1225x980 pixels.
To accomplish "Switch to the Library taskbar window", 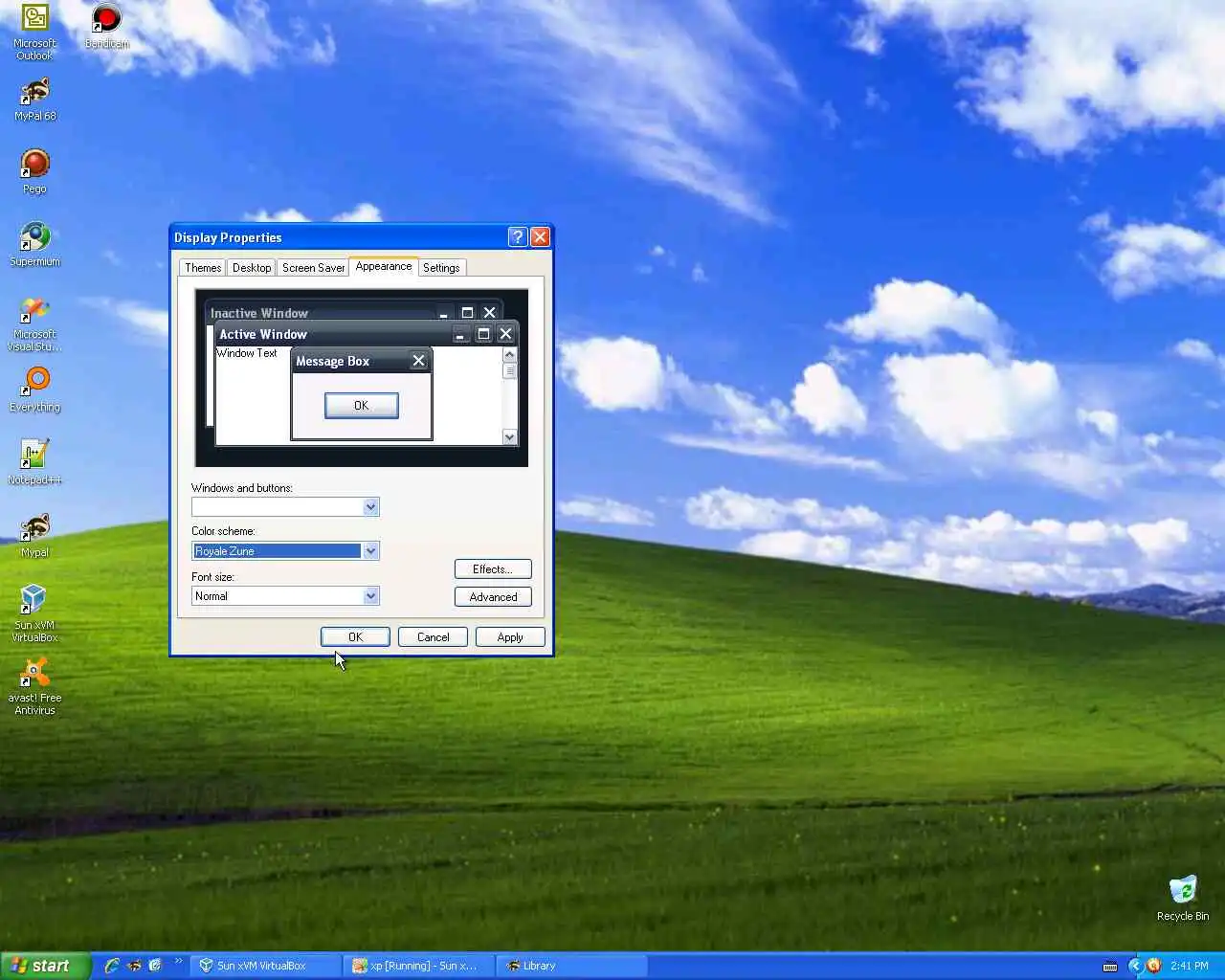I will pyautogui.click(x=572, y=966).
